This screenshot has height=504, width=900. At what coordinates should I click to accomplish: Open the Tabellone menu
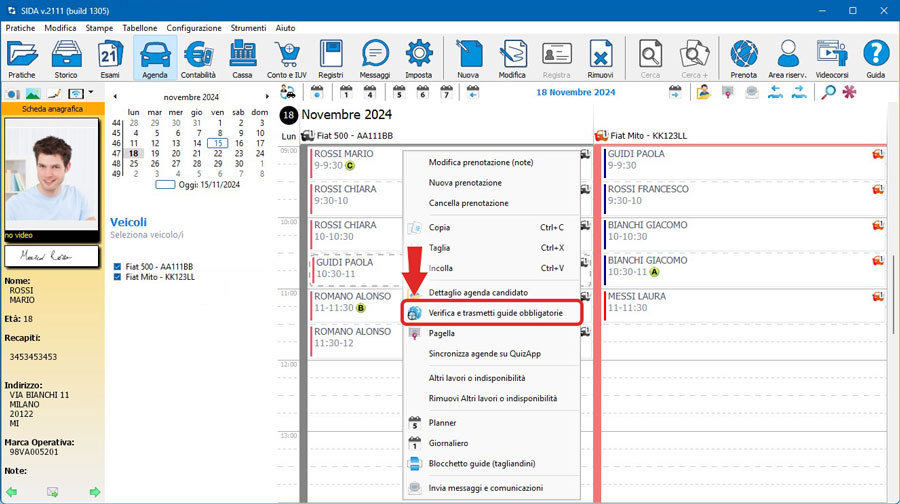click(139, 28)
